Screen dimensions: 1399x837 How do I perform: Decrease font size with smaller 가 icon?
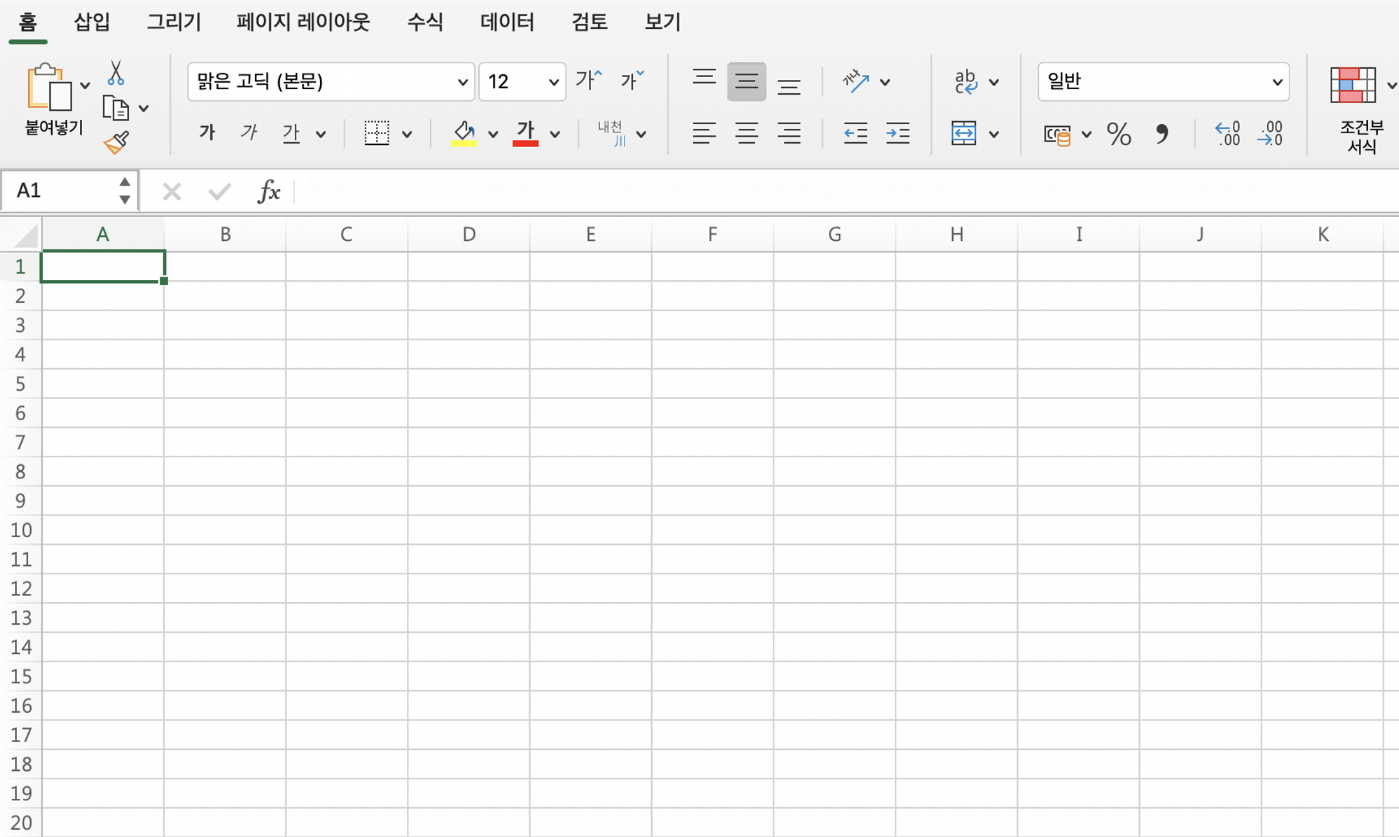click(633, 81)
